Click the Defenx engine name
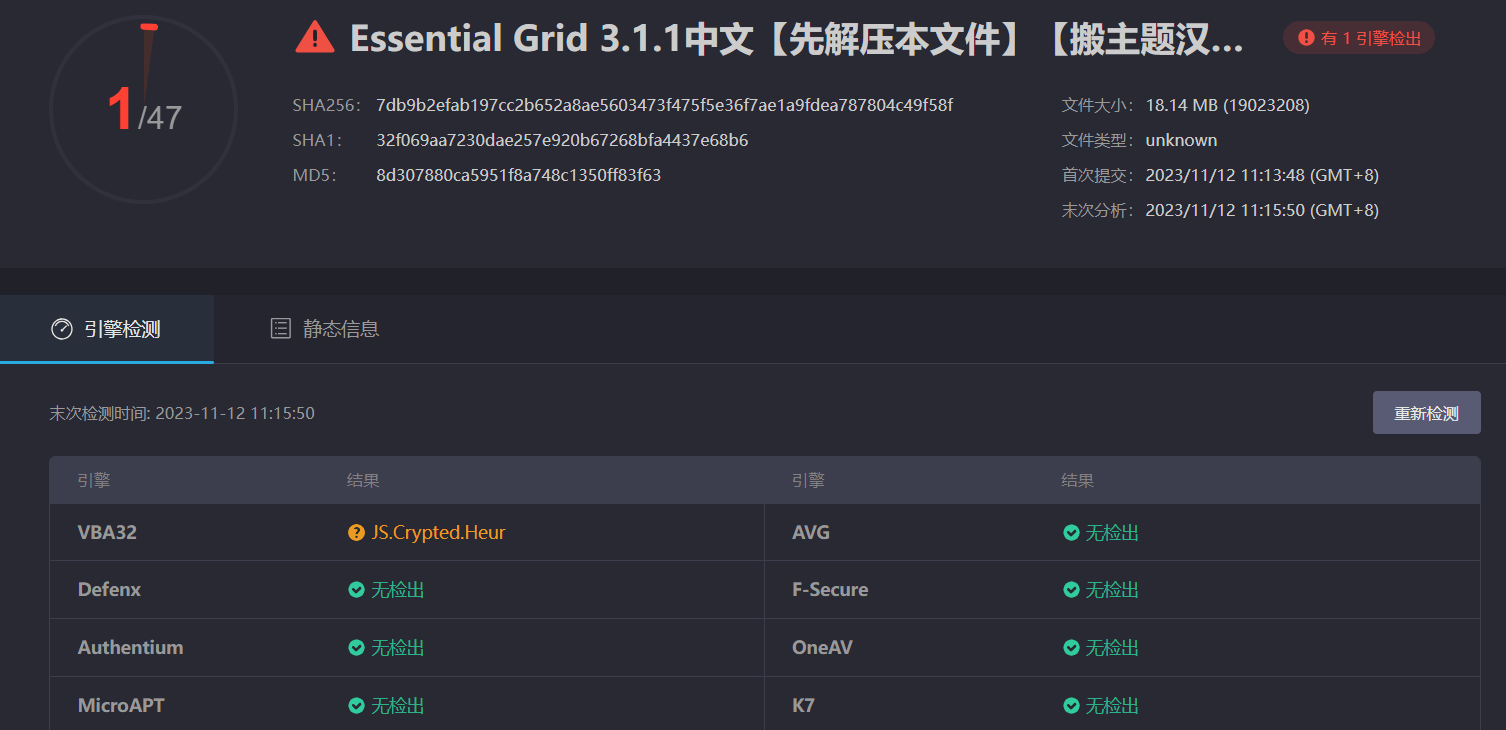 point(110,590)
